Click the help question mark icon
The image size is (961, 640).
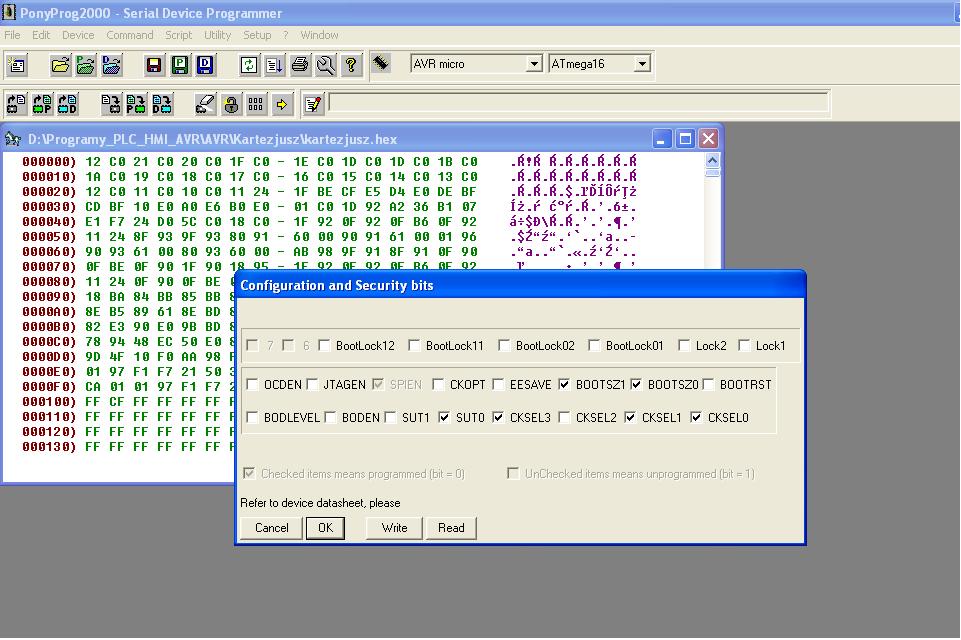[351, 66]
